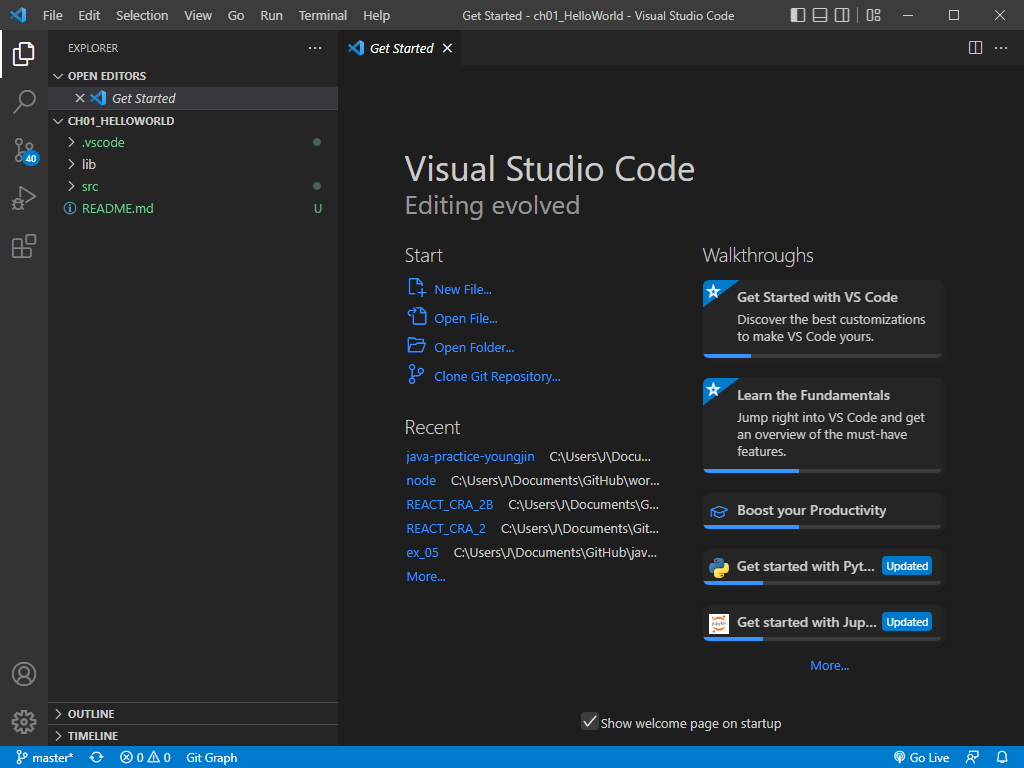Image resolution: width=1024 pixels, height=768 pixels.
Task: Open Get Started with VS Code walkthrough
Action: click(x=823, y=319)
